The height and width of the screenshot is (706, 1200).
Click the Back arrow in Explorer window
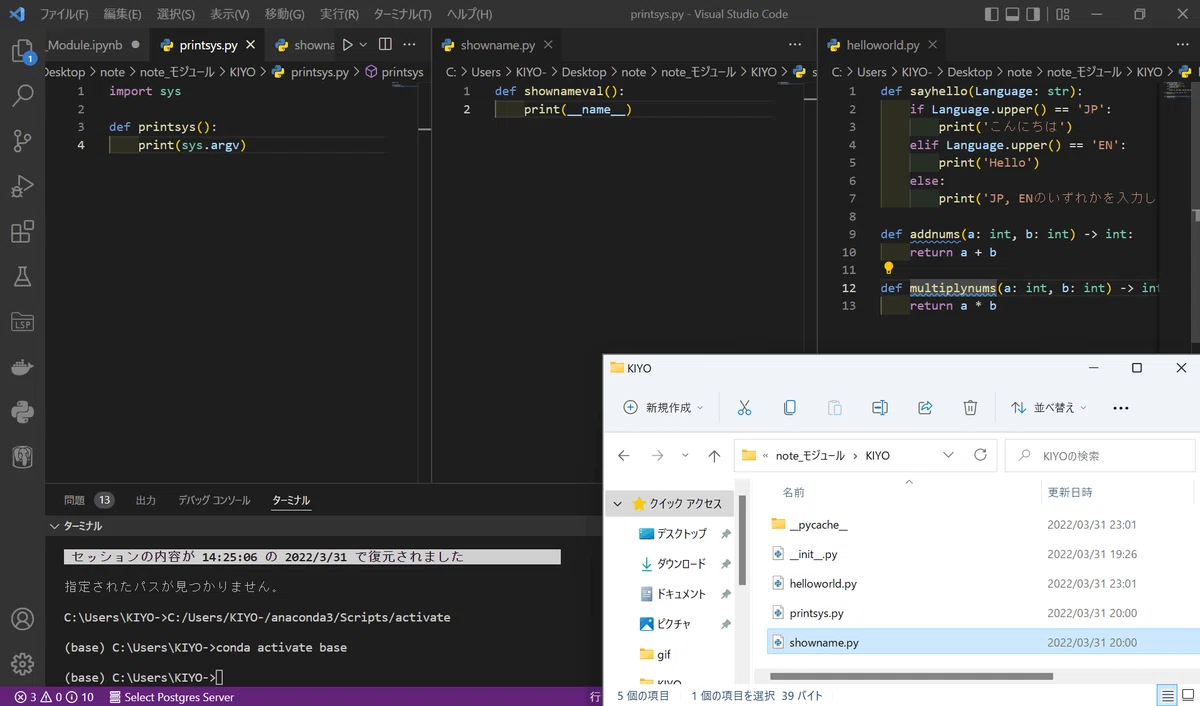coord(624,455)
